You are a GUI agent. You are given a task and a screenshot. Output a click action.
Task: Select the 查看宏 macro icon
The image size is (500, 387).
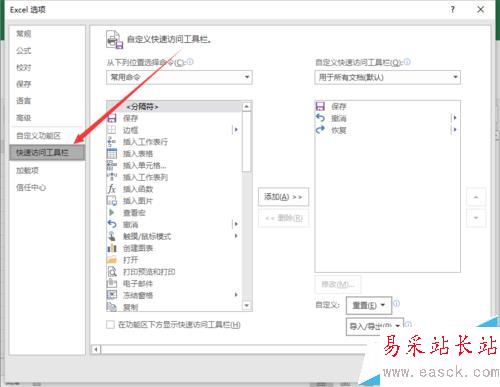pos(112,212)
